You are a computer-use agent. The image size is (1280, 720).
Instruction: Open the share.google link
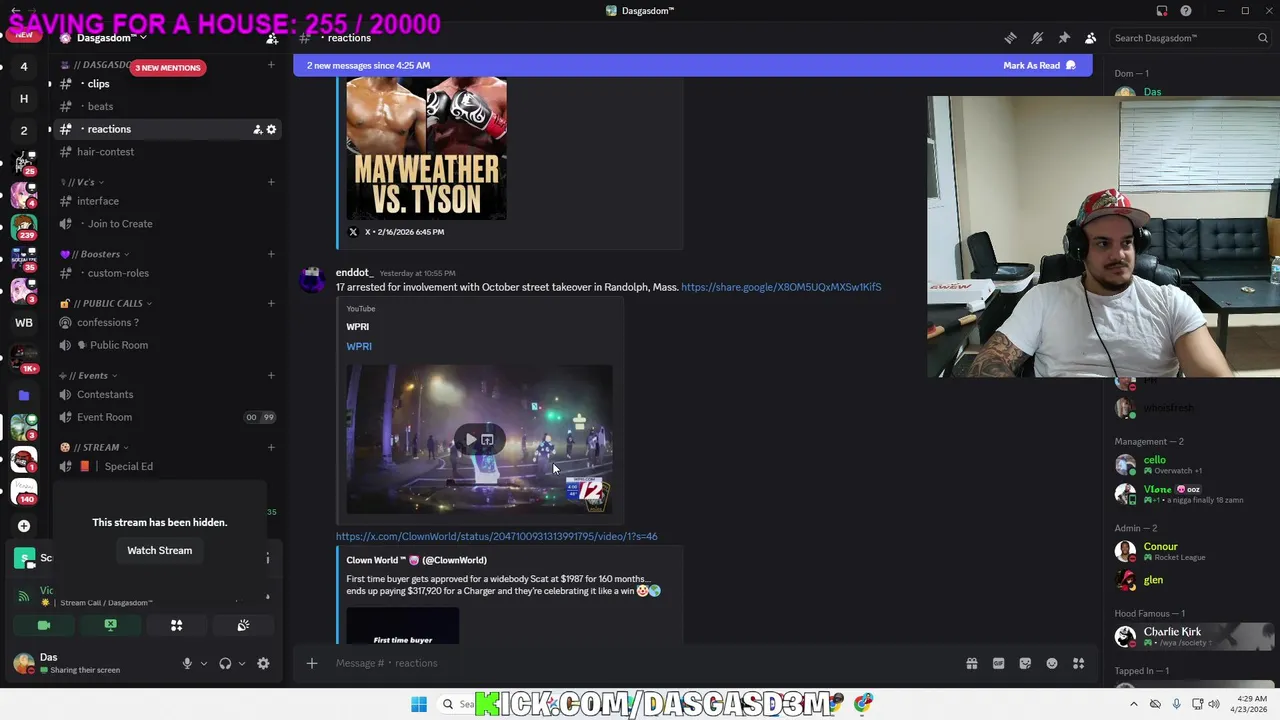781,287
